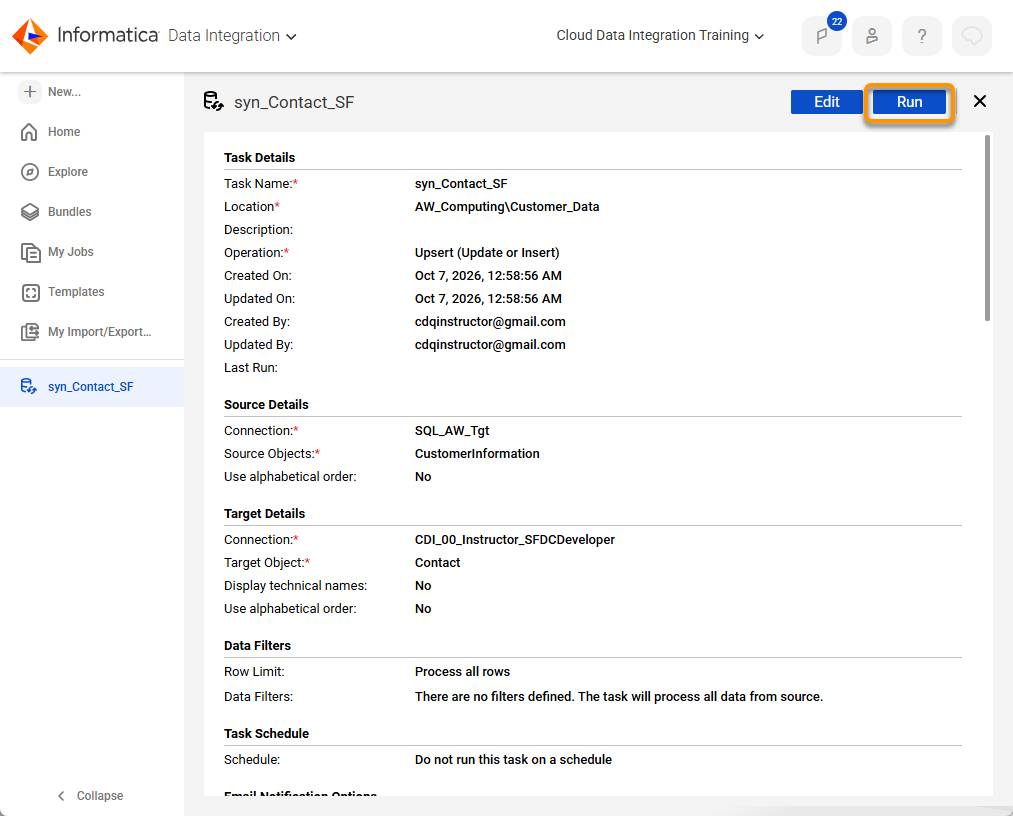The image size is (1013, 816).
Task: Click the Updated On date value
Action: (x=488, y=299)
